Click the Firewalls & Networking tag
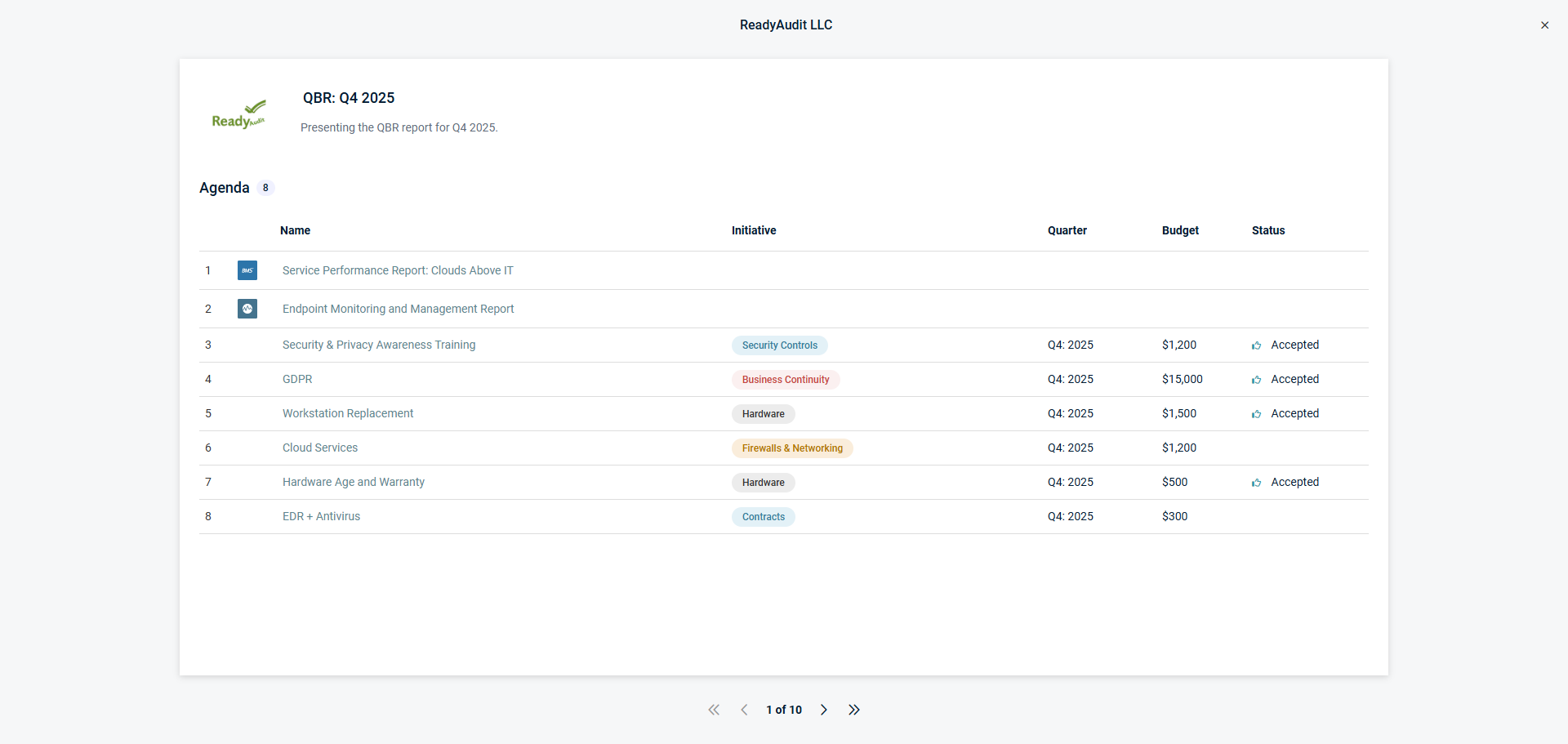The height and width of the screenshot is (744, 1568). pyautogui.click(x=791, y=448)
